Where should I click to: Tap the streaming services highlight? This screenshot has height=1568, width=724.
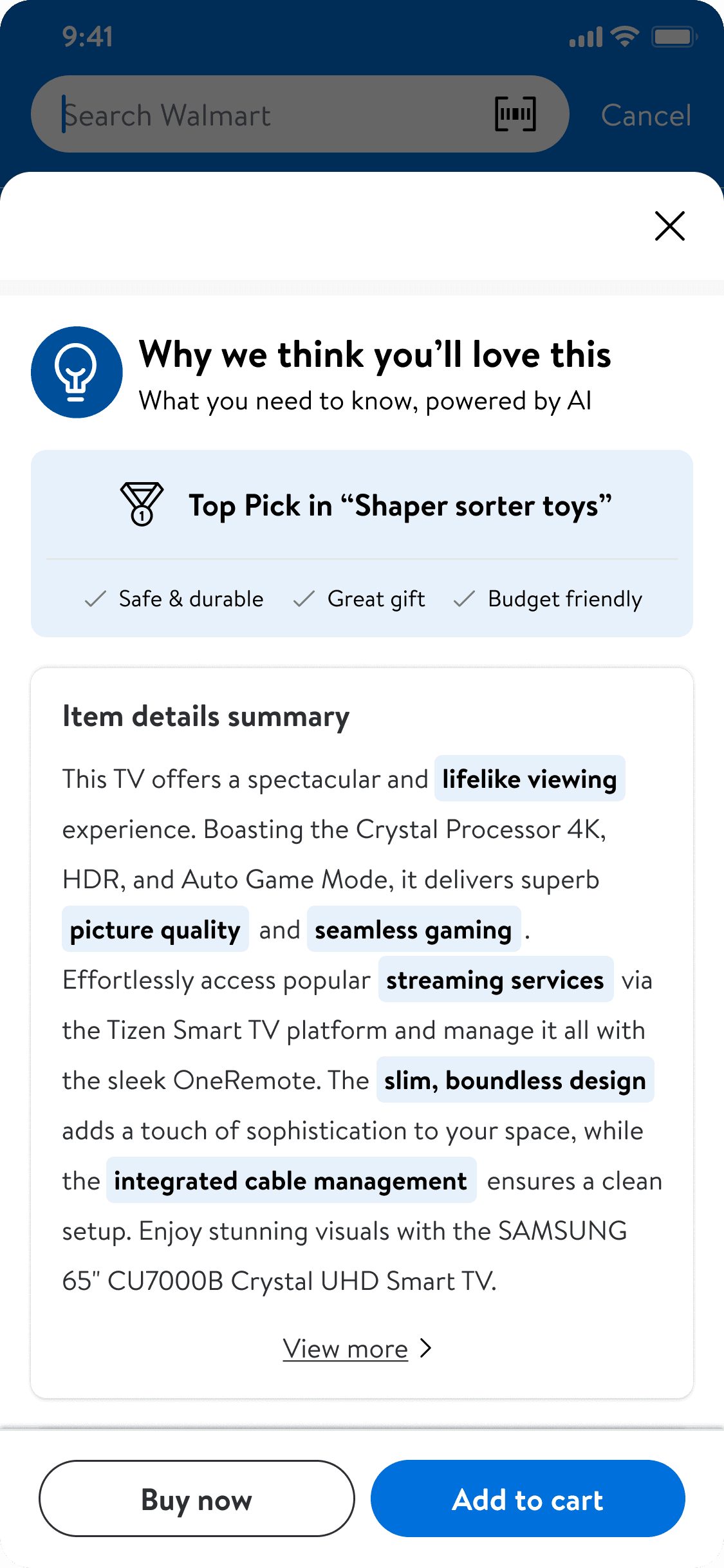click(496, 980)
